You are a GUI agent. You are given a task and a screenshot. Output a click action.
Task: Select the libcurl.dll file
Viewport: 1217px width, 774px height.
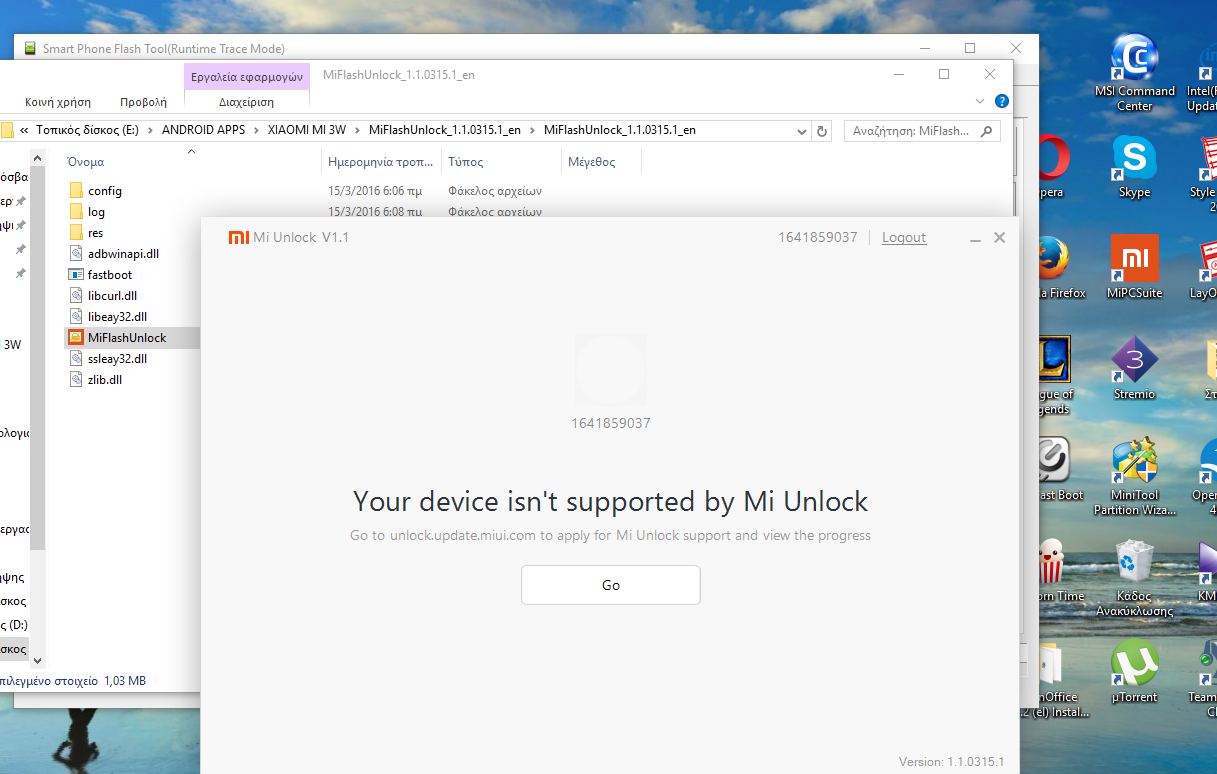pyautogui.click(x=102, y=295)
